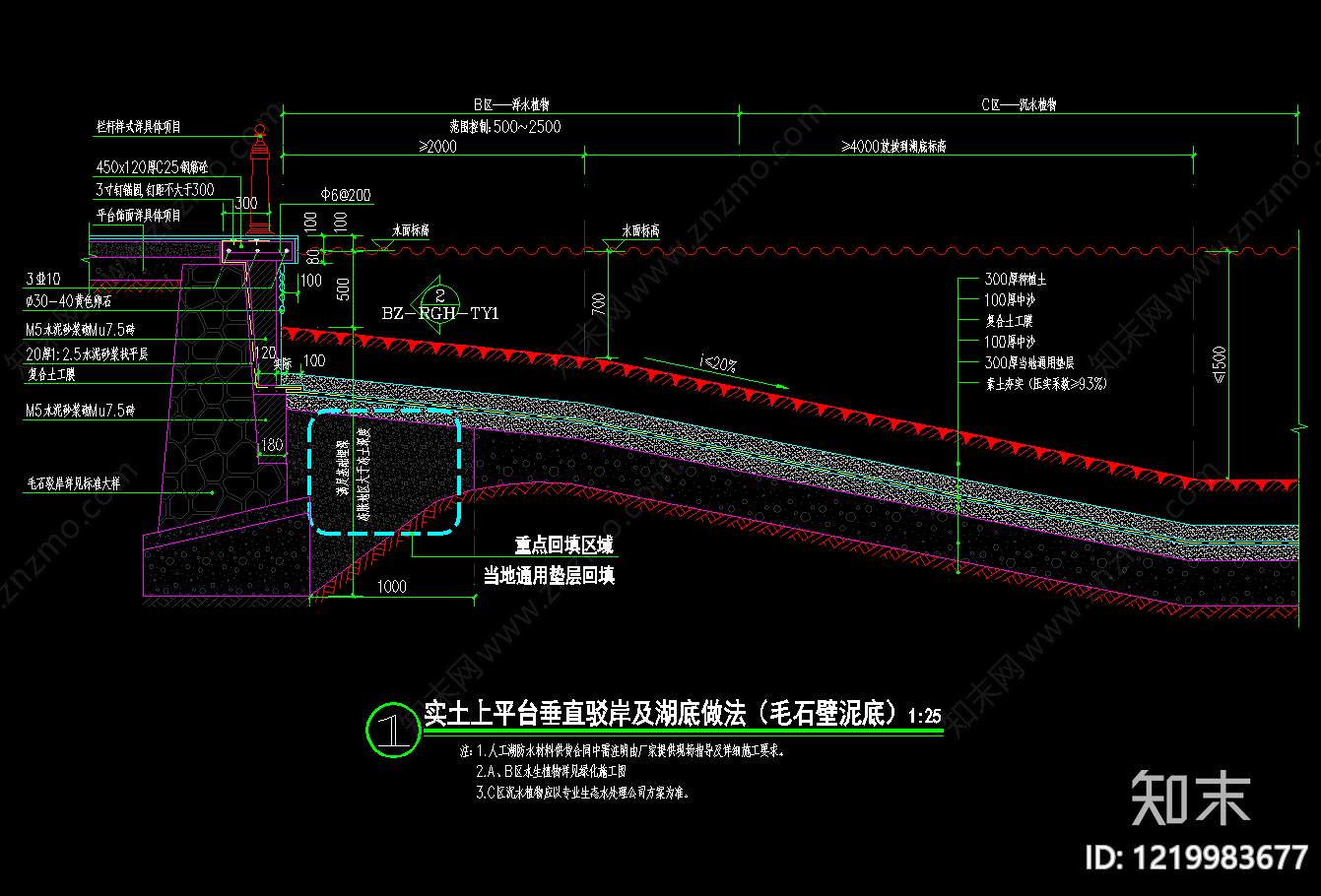Select the 'i≤20%' slope label
The height and width of the screenshot is (896, 1321).
point(718,363)
